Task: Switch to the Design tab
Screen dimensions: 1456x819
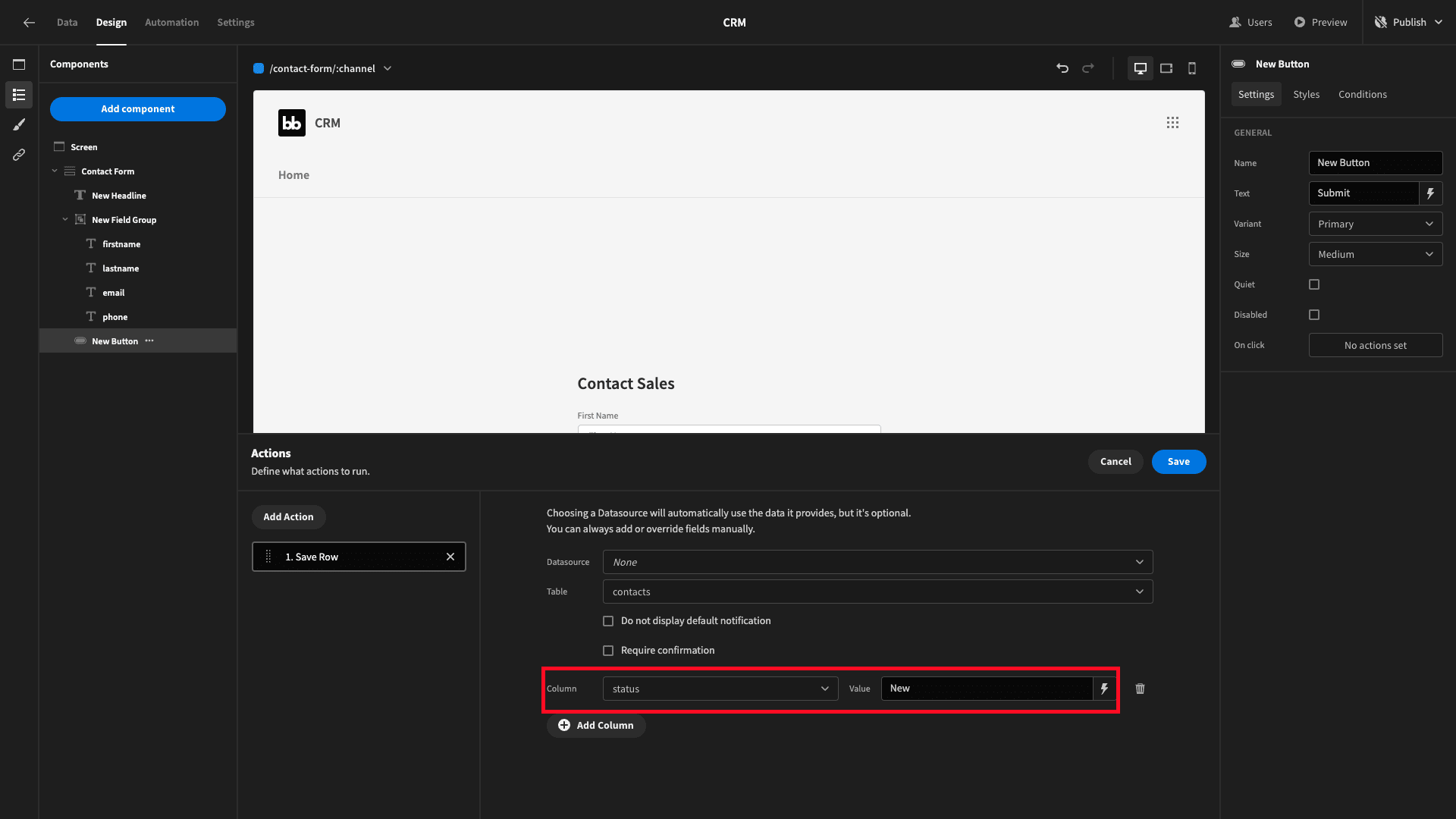Action: pos(111,23)
